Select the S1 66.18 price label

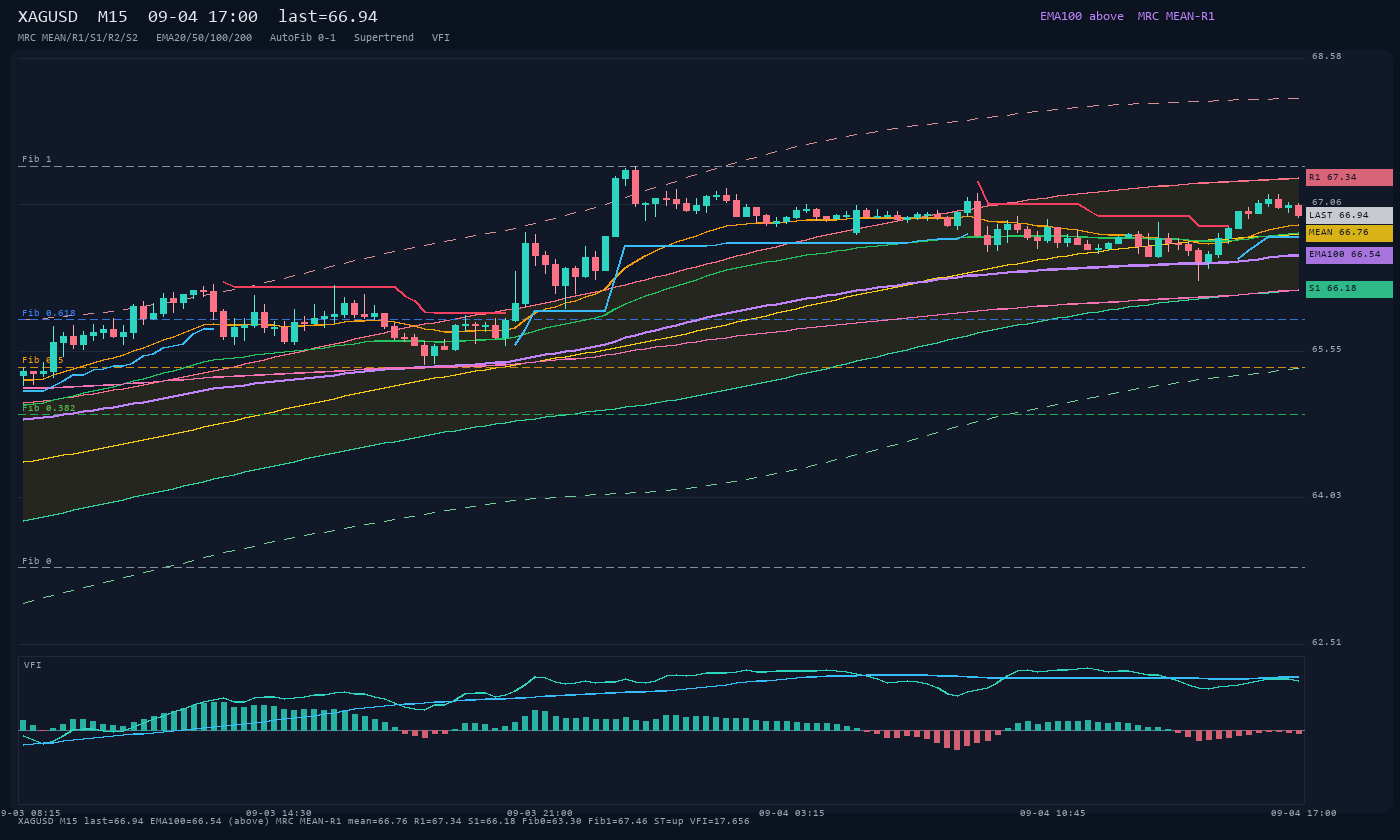tap(1349, 289)
